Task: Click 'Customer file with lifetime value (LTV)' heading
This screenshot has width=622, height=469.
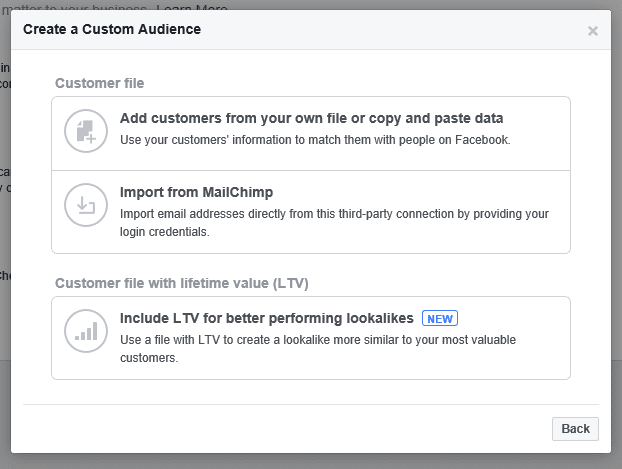Action: 181,283
